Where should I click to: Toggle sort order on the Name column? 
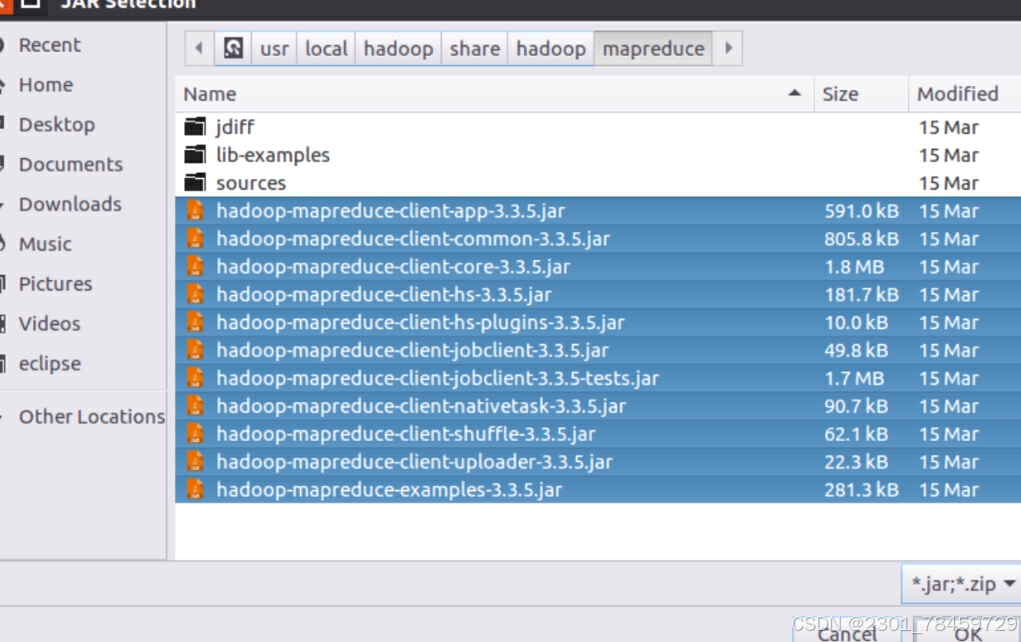209,93
